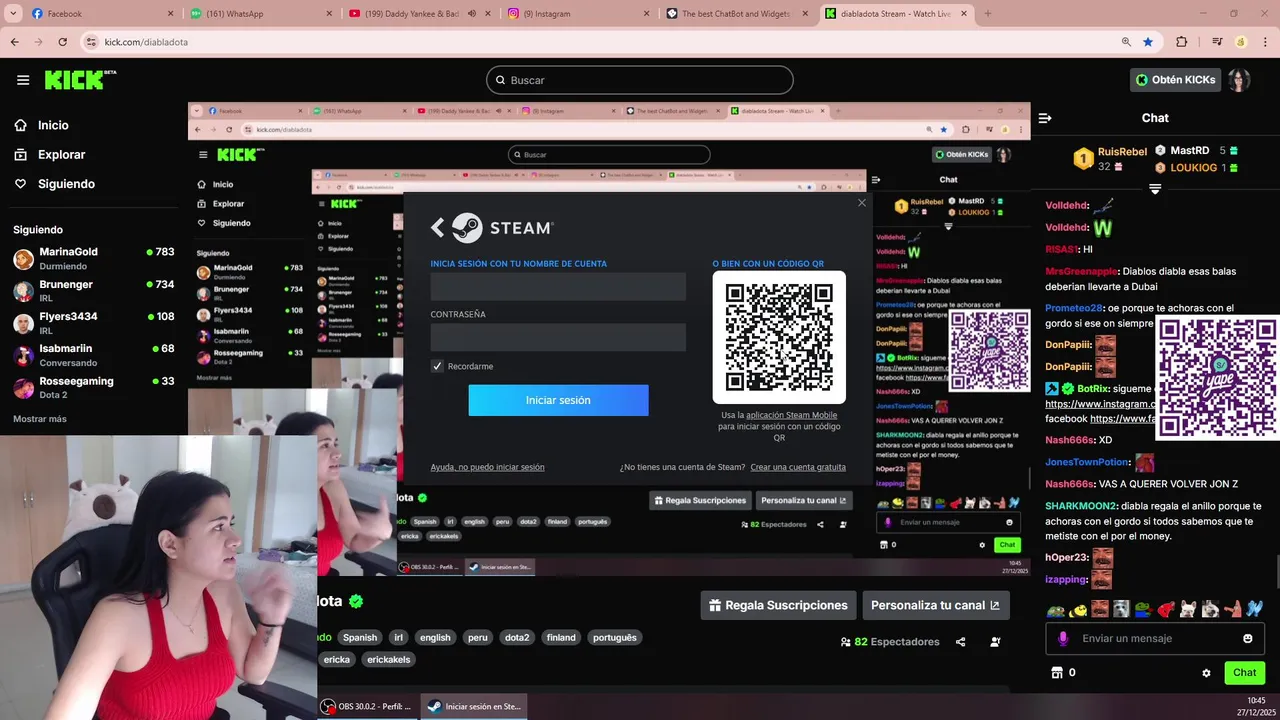Switch to Iniciar sesión en Steam taskbar item
The image size is (1280, 720).
coord(474,706)
